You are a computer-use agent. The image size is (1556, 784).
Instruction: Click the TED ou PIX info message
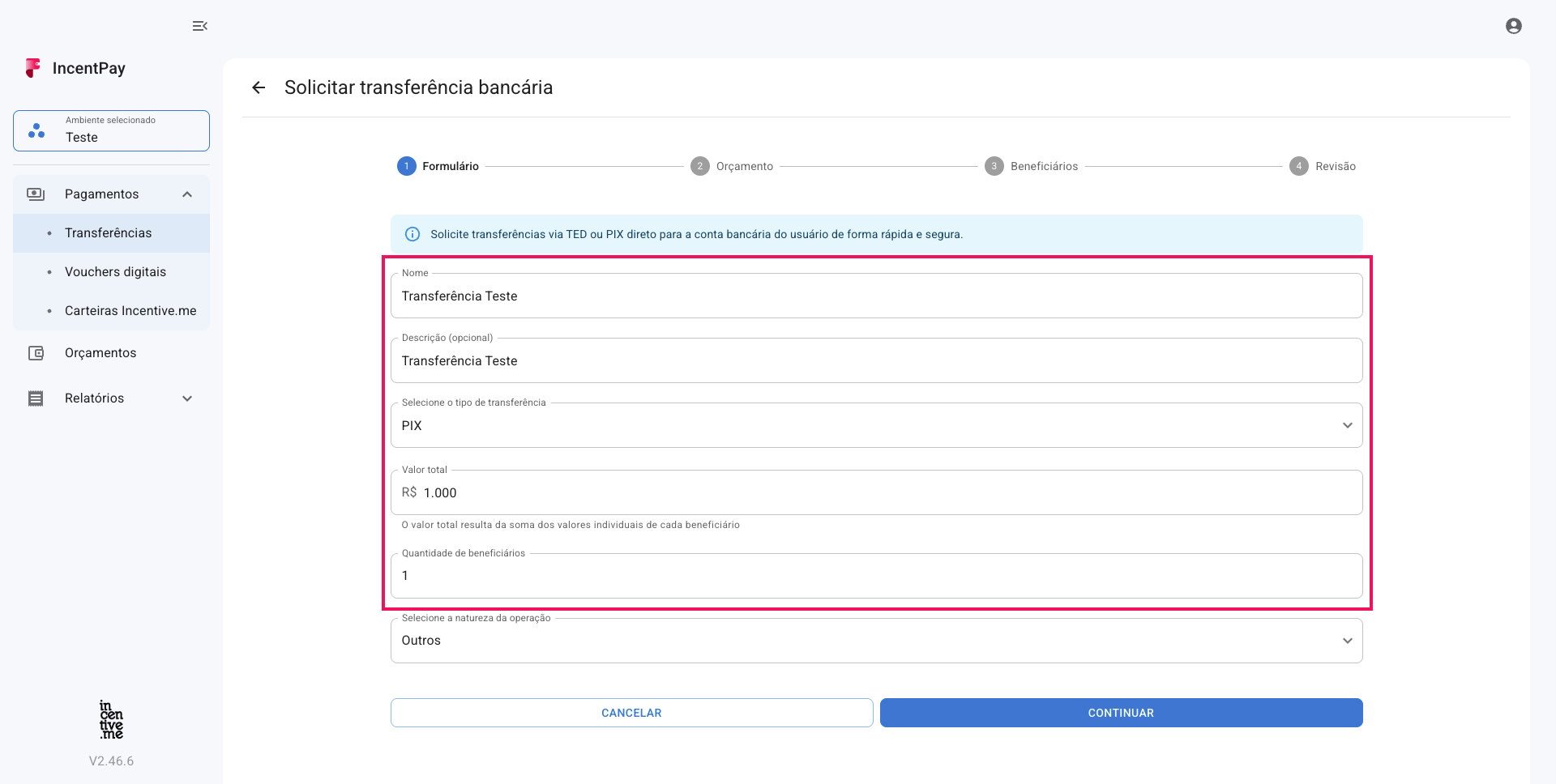[696, 234]
